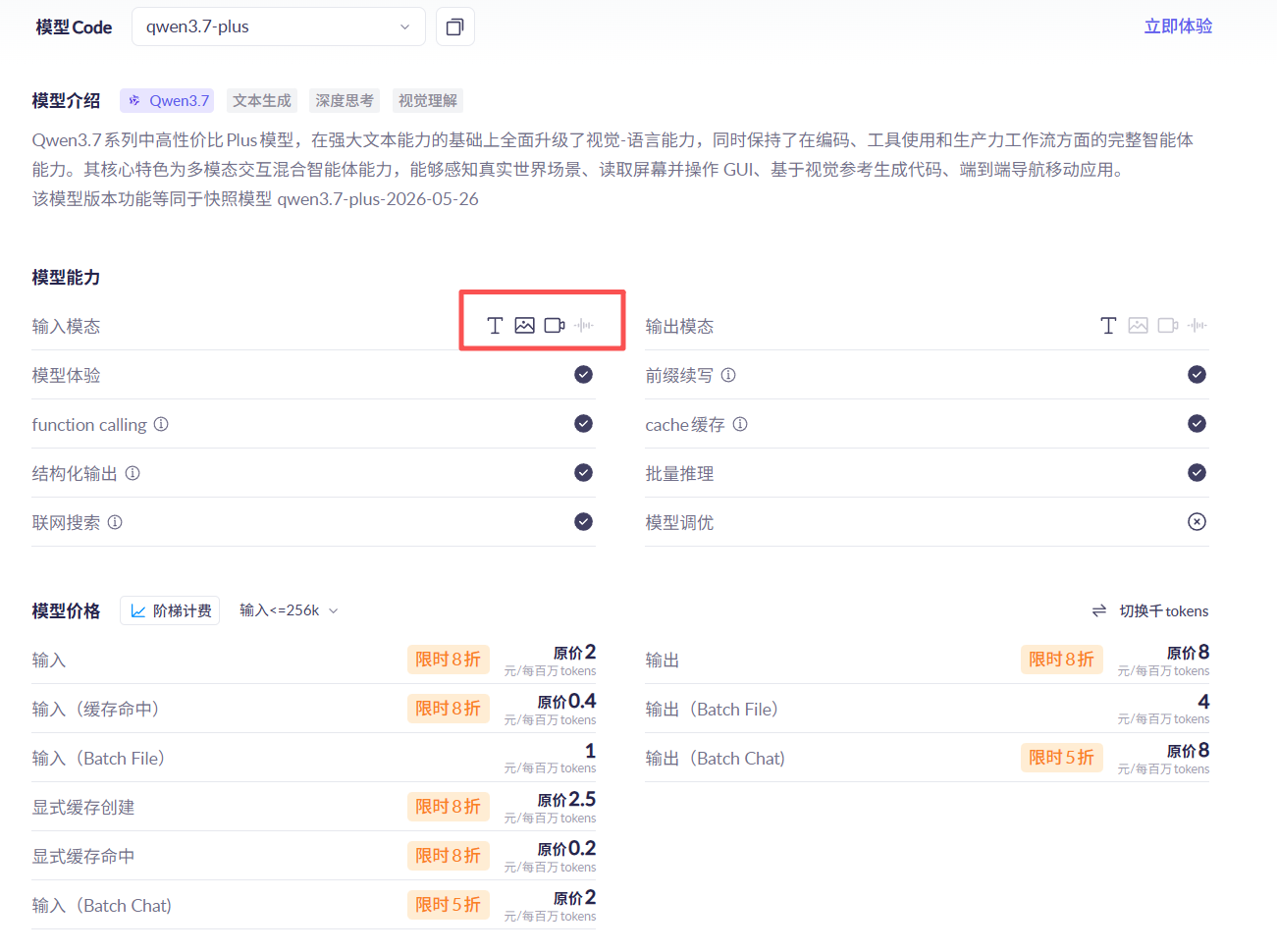Click the 模型介绍 heading

tap(66, 100)
